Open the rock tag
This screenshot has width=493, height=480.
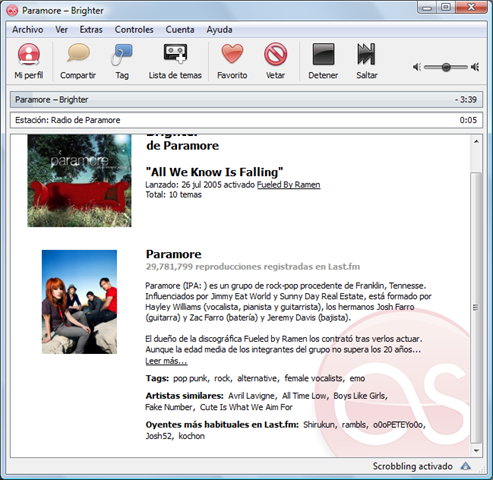[x=223, y=378]
